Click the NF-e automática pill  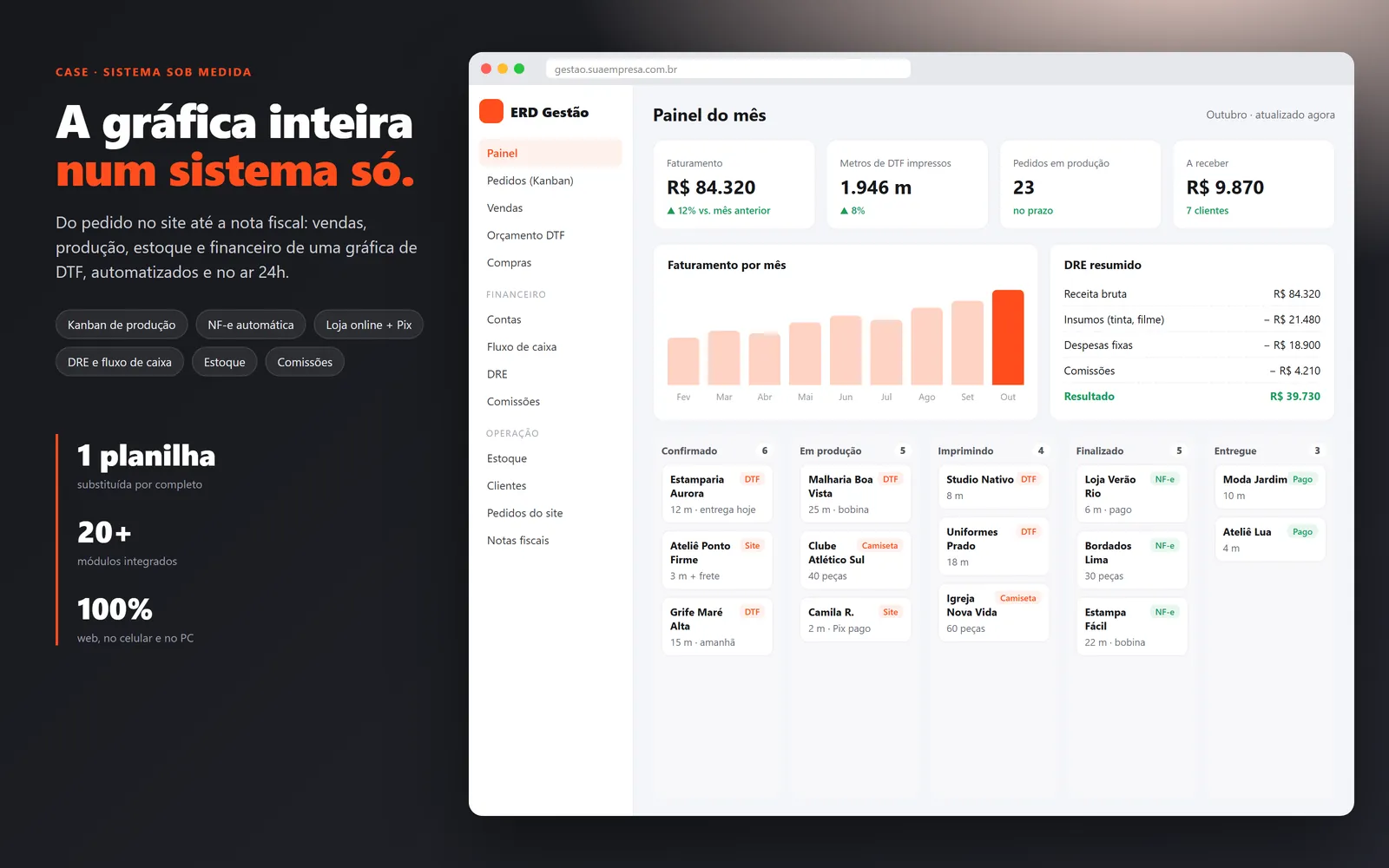coord(251,325)
